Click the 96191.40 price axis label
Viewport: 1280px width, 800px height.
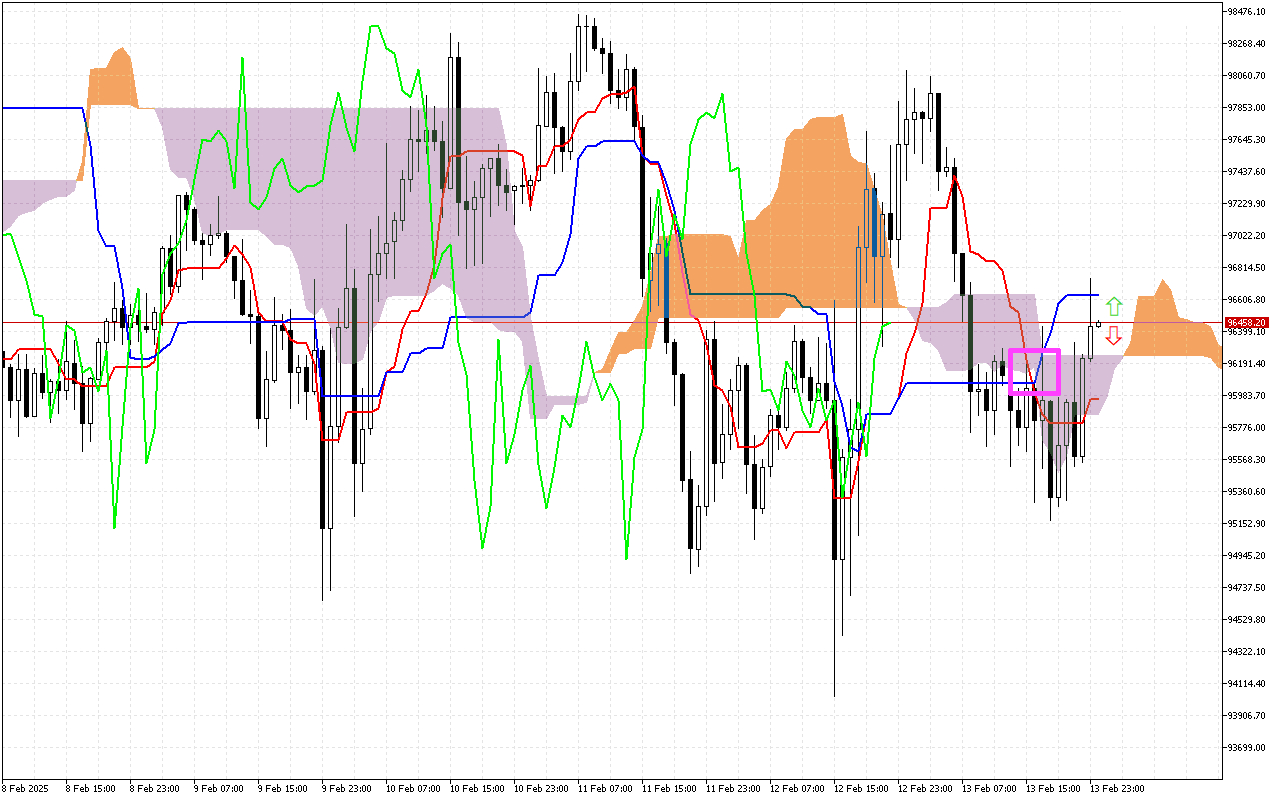pyautogui.click(x=1247, y=364)
